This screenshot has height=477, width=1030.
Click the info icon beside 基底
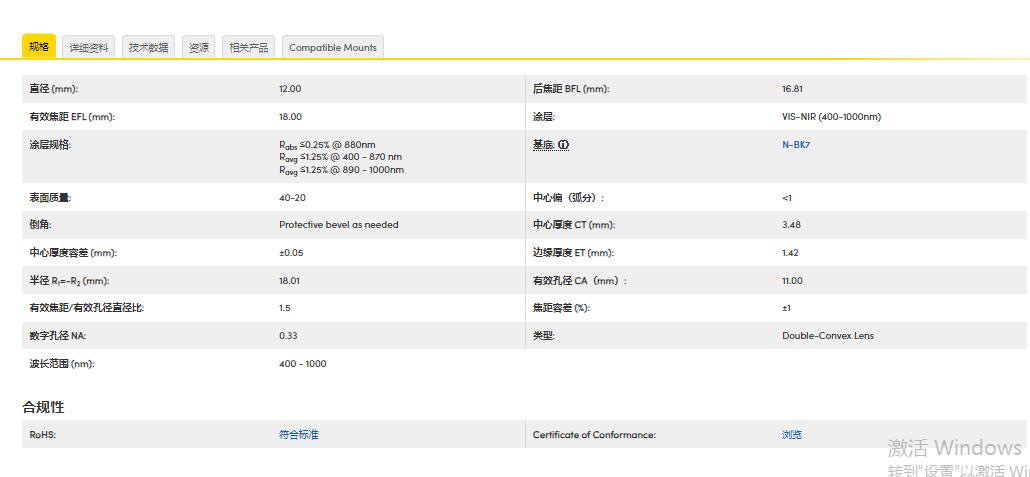click(563, 145)
